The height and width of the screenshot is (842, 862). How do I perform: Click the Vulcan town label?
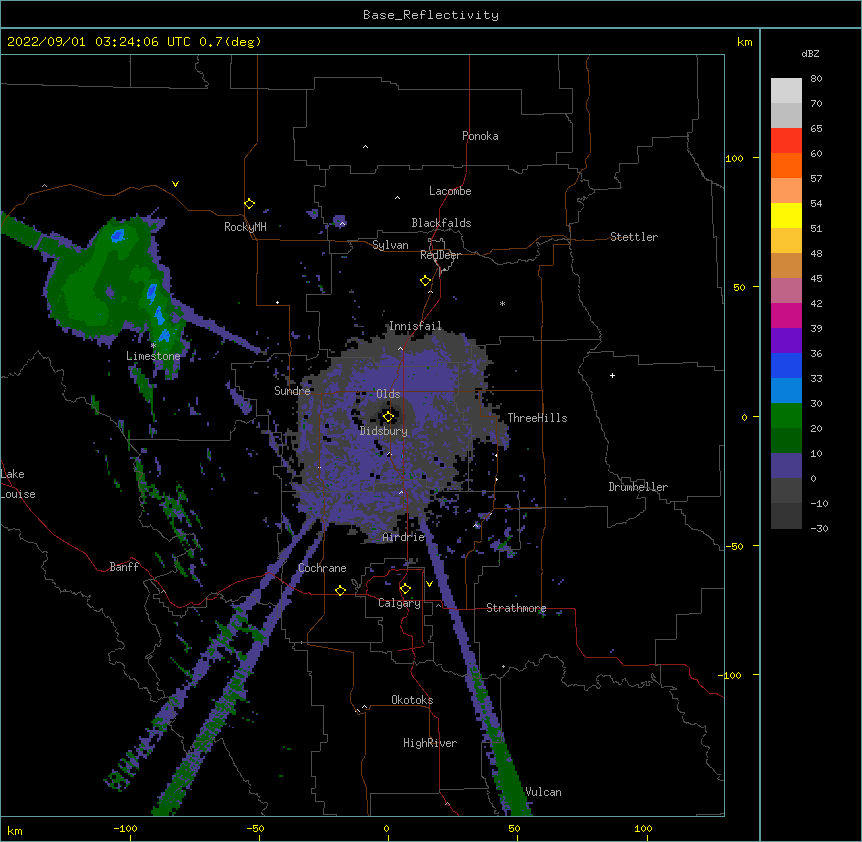(543, 792)
